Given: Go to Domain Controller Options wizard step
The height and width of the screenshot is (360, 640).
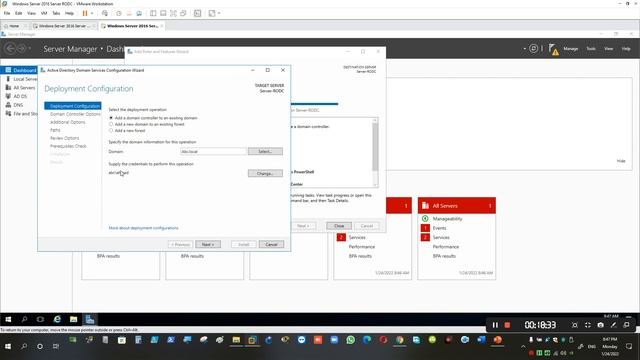Looking at the screenshot, I should coord(75,114).
